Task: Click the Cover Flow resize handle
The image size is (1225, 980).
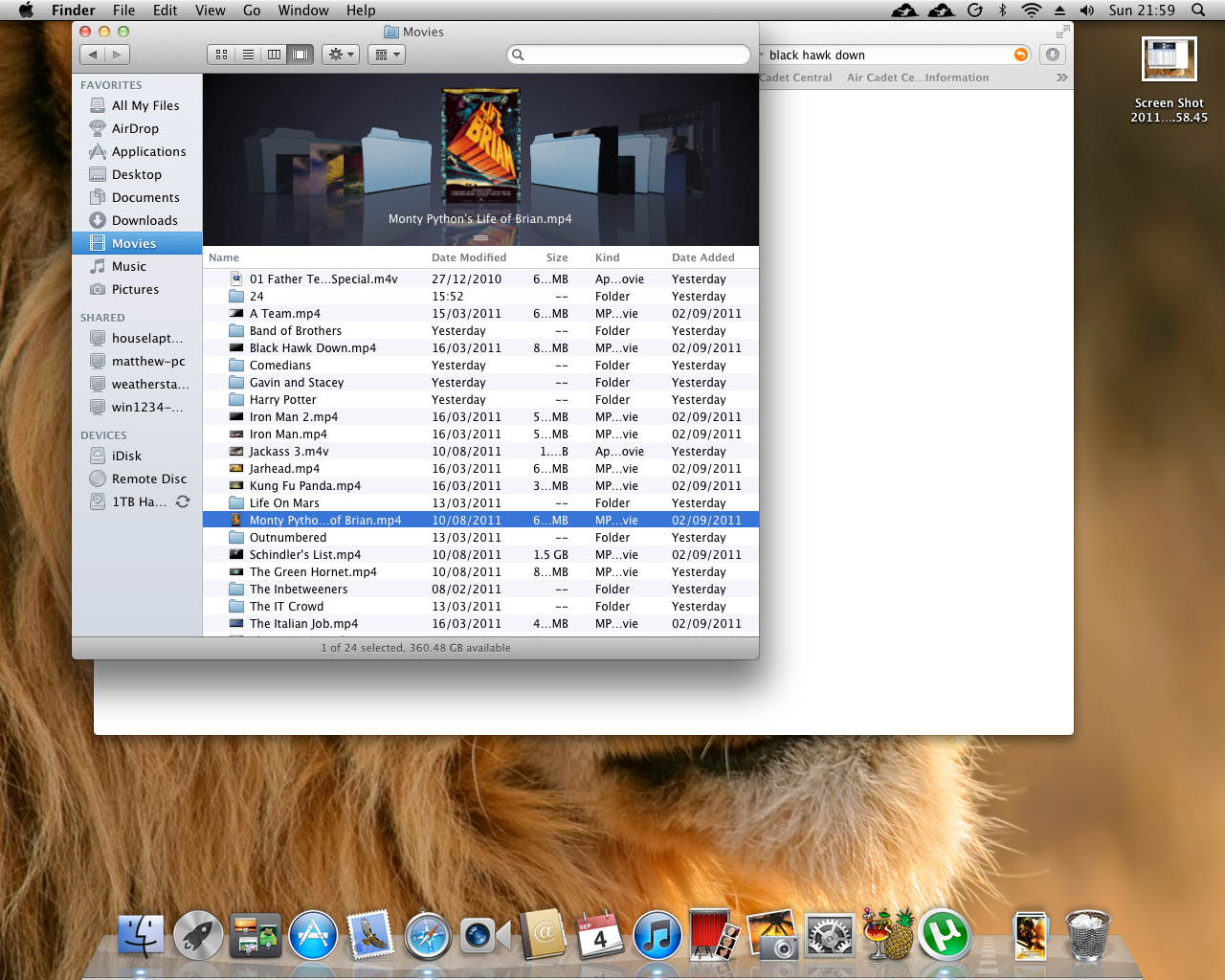Action: pyautogui.click(x=480, y=237)
